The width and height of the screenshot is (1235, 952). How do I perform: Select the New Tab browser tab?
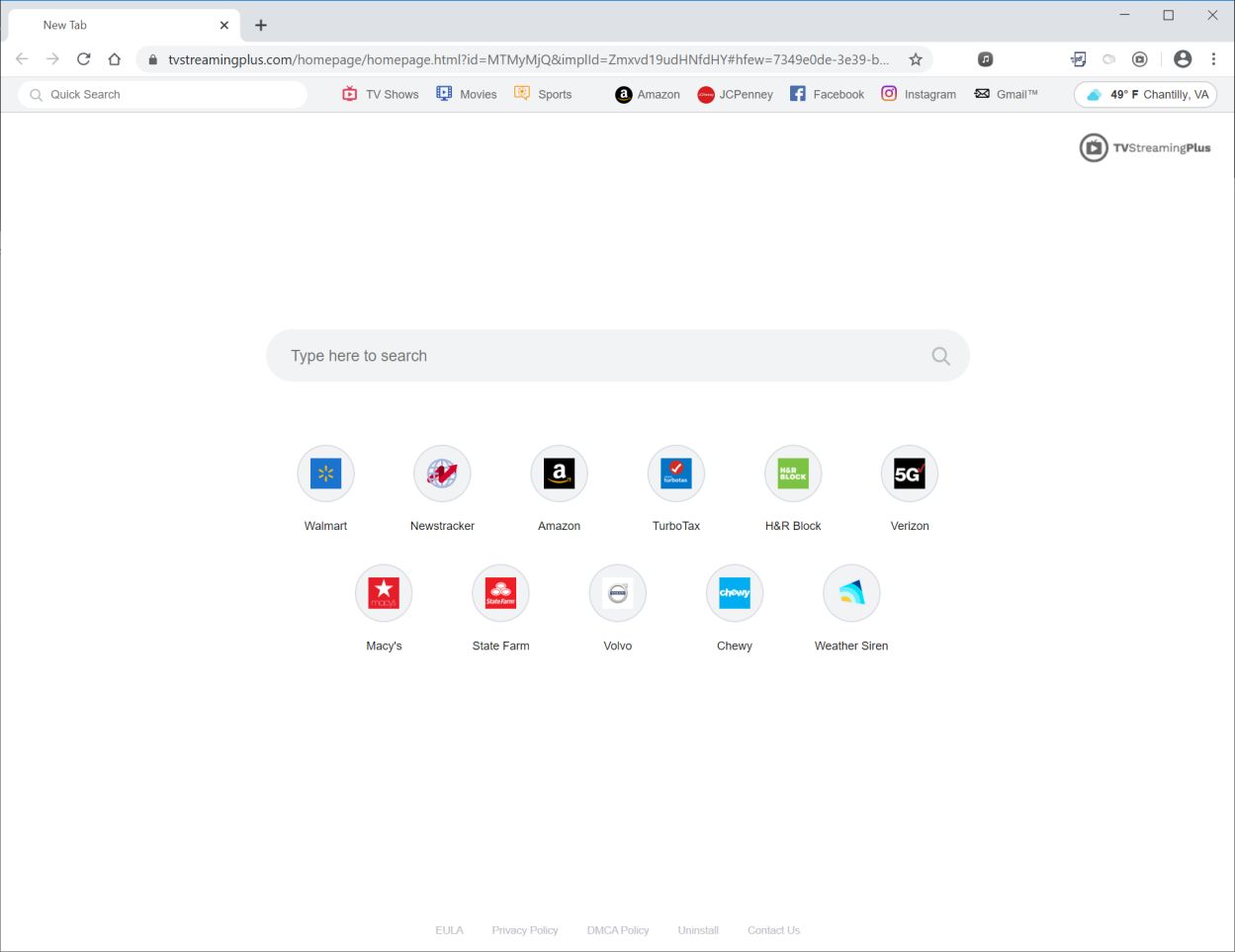coord(124,25)
